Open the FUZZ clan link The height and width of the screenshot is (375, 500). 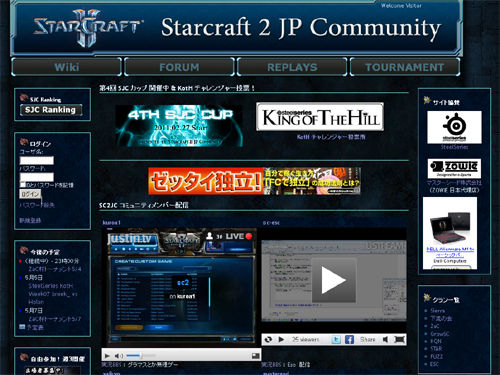[x=436, y=356]
